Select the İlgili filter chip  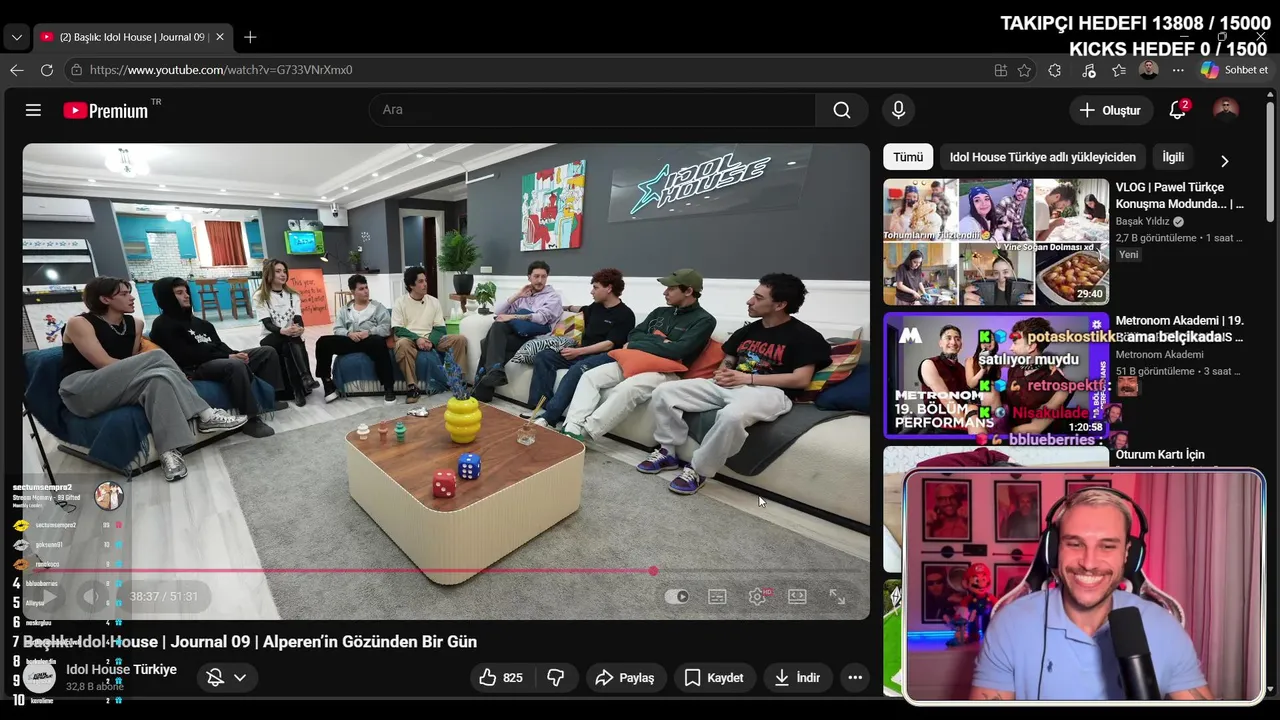1173,157
